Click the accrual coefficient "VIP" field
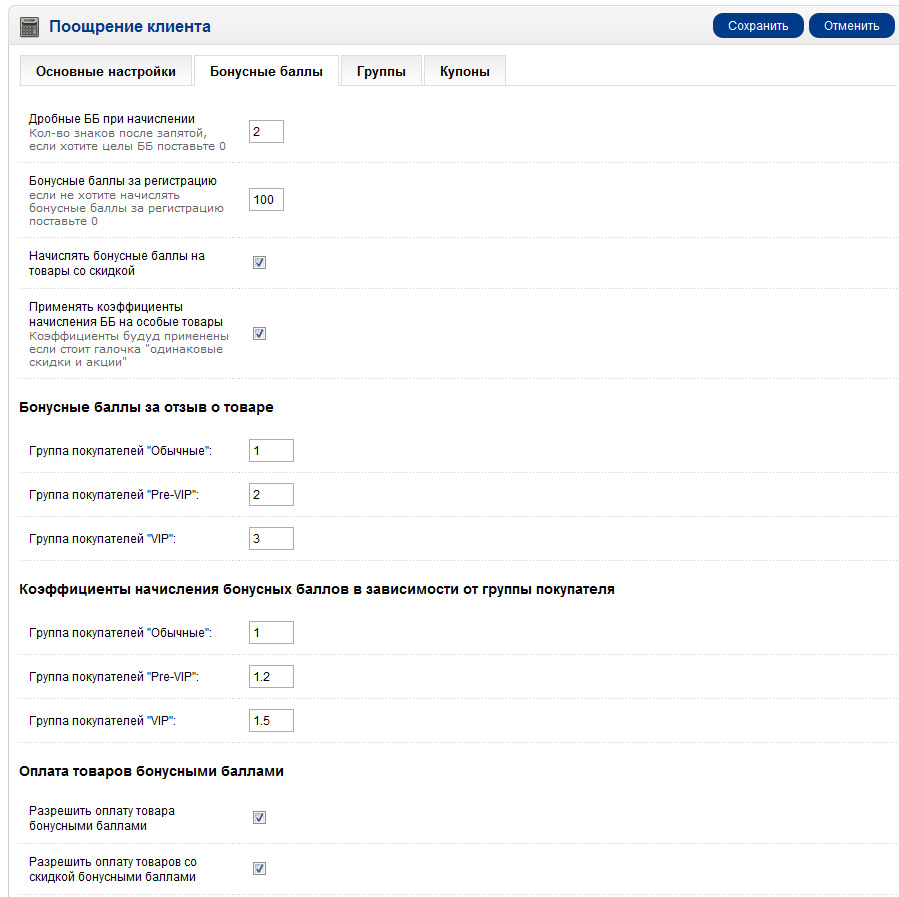 [x=271, y=721]
